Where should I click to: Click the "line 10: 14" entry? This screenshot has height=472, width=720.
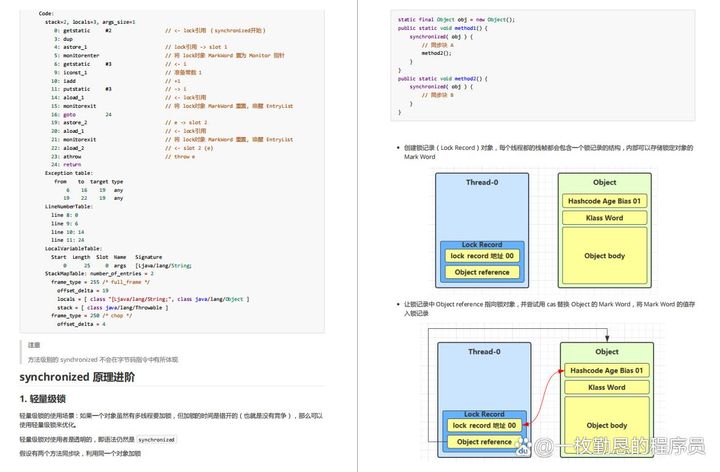pos(68,232)
